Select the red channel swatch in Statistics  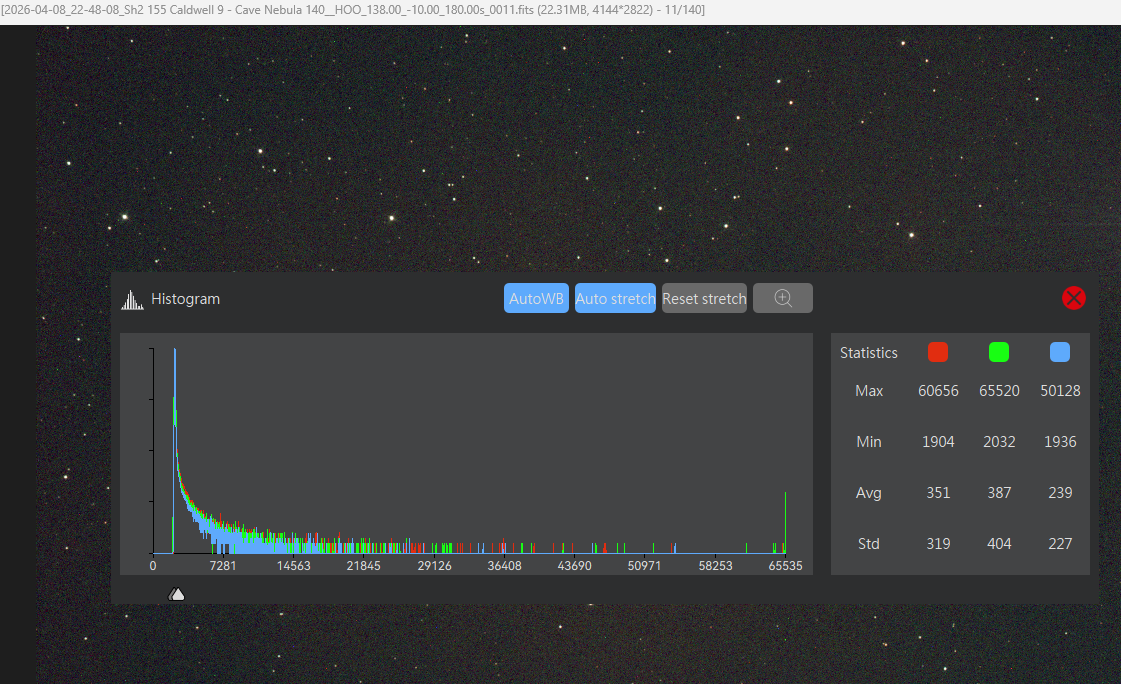(x=938, y=352)
